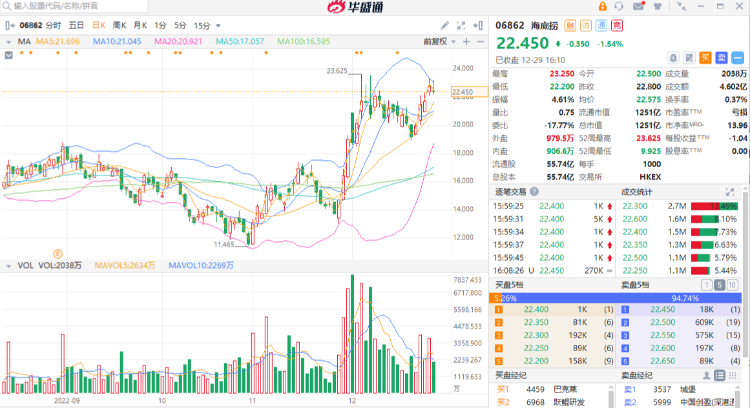This screenshot has height=408, width=750.
Task: Collapse right quote panel icon
Action: 478,25
